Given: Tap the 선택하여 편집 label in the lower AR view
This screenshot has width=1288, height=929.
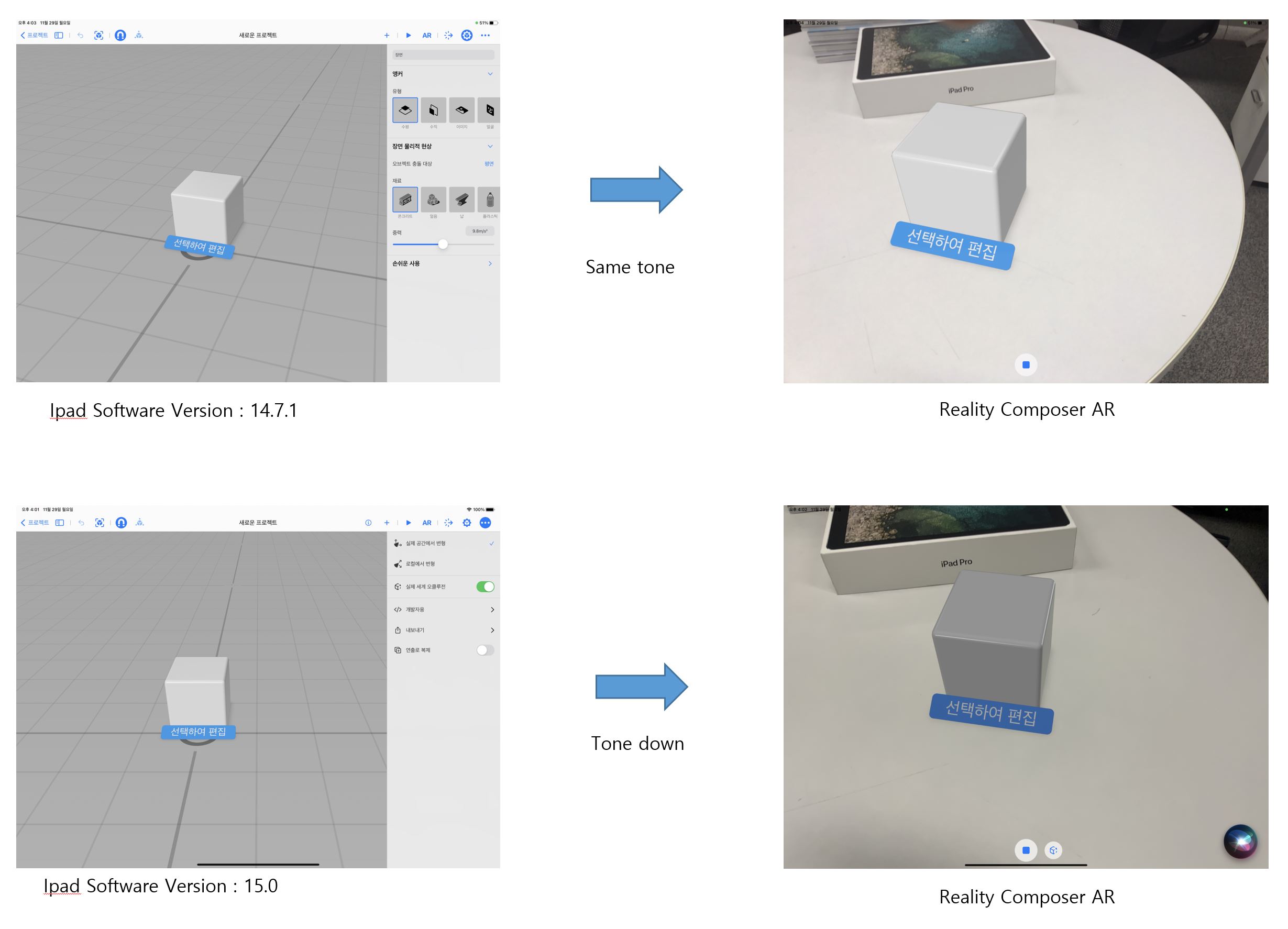Looking at the screenshot, I should [991, 713].
